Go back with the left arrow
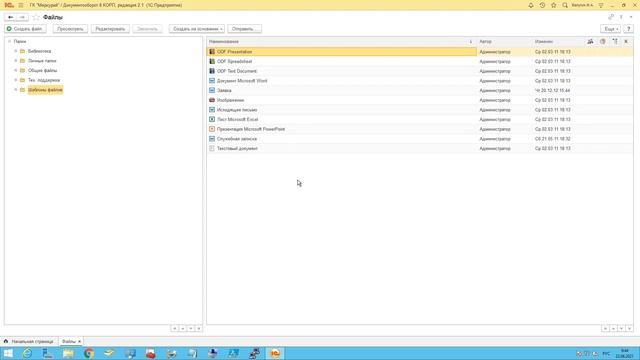Image resolution: width=640 pixels, height=360 pixels. click(x=11, y=17)
